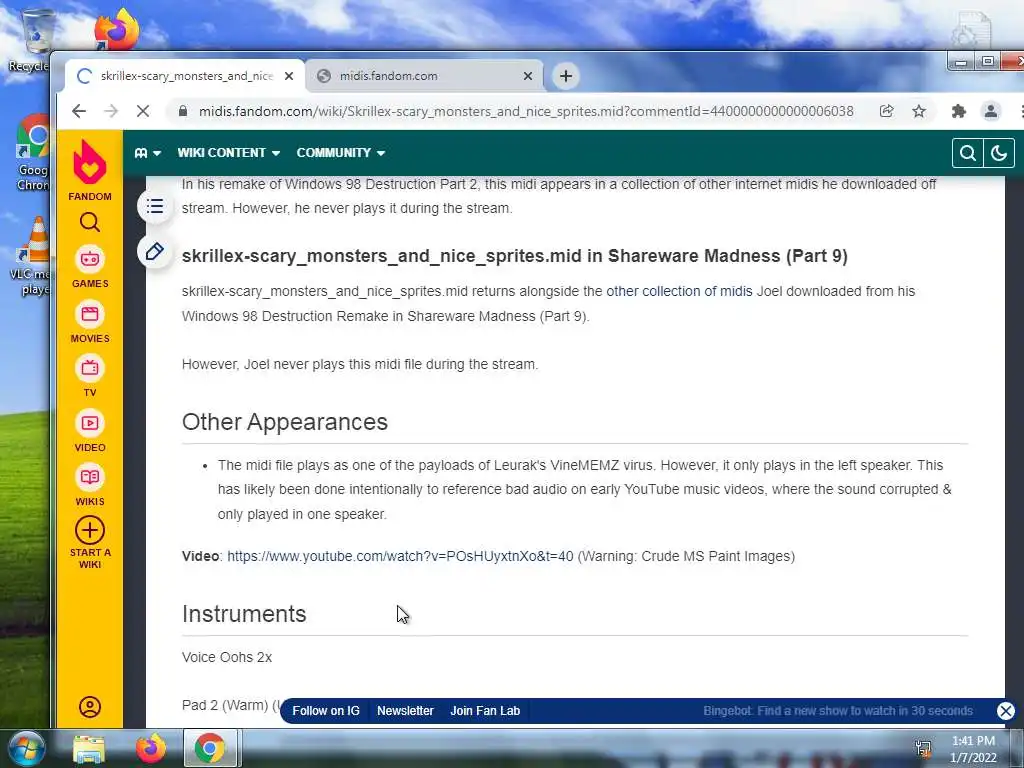Dismiss the bottom Fandom banner bar
The height and width of the screenshot is (768, 1024).
pos(1006,711)
